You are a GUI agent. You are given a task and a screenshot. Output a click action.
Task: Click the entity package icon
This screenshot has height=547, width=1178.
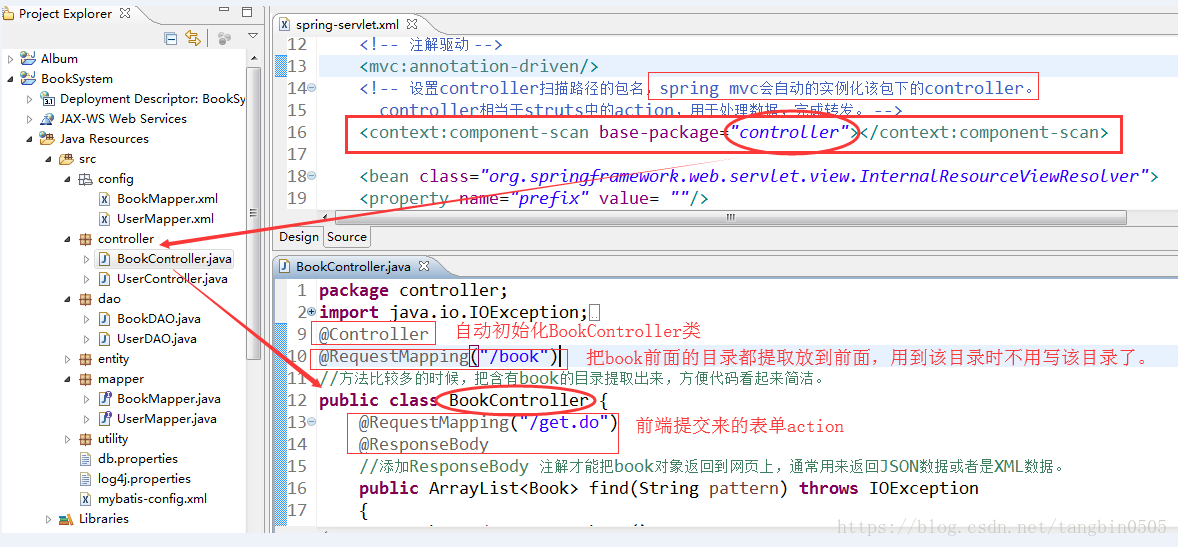click(85, 359)
